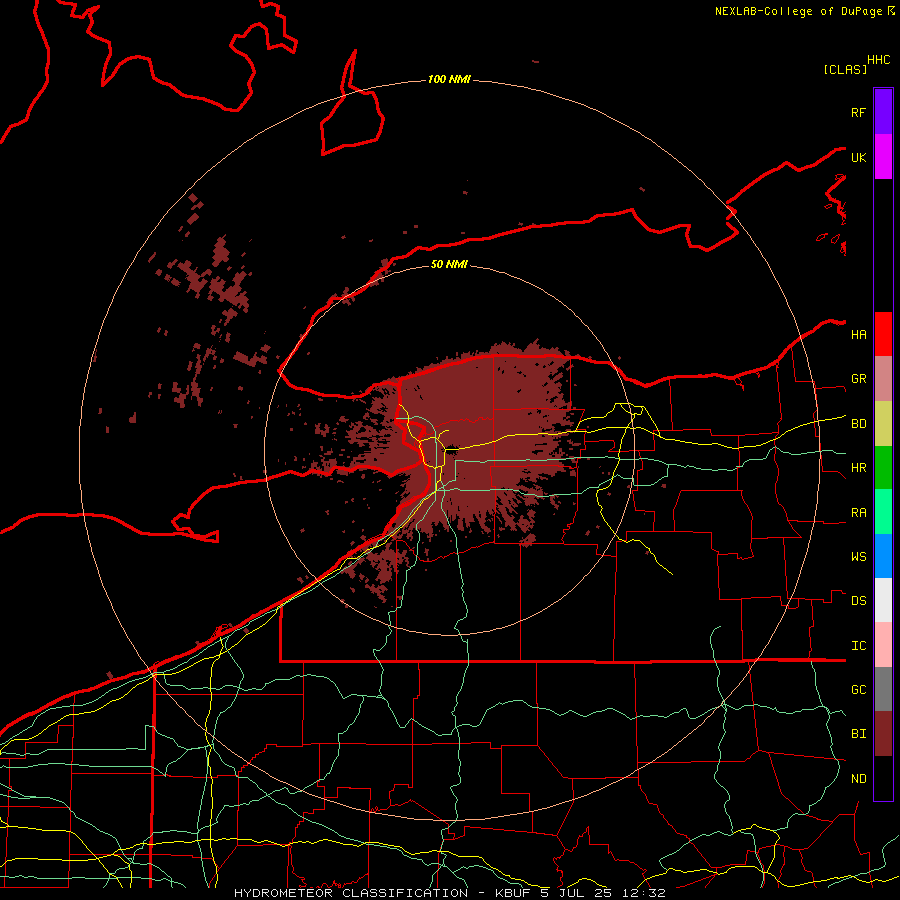This screenshot has height=900, width=900.
Task: Click the BD legend label
Action: click(859, 424)
